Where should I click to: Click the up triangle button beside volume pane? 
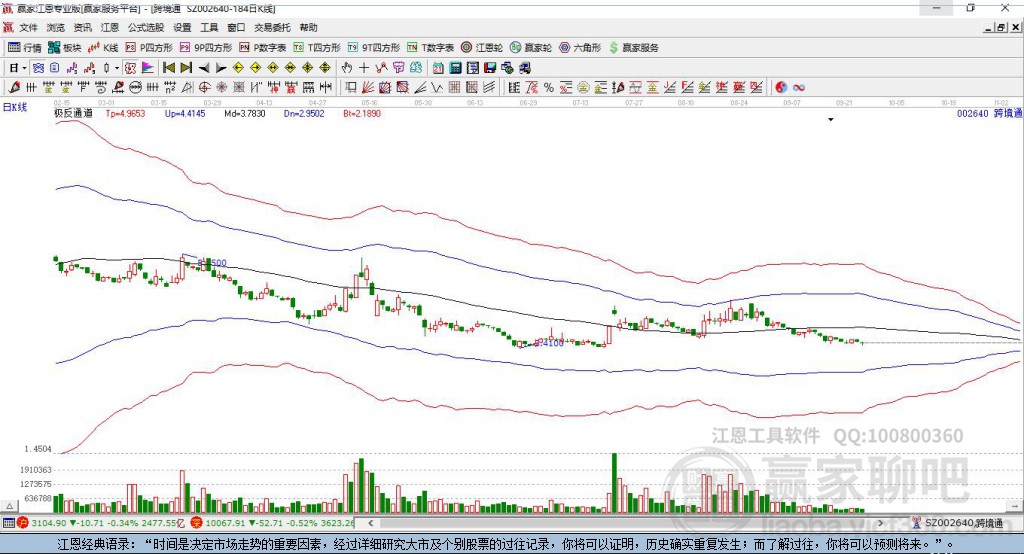[x=10, y=506]
